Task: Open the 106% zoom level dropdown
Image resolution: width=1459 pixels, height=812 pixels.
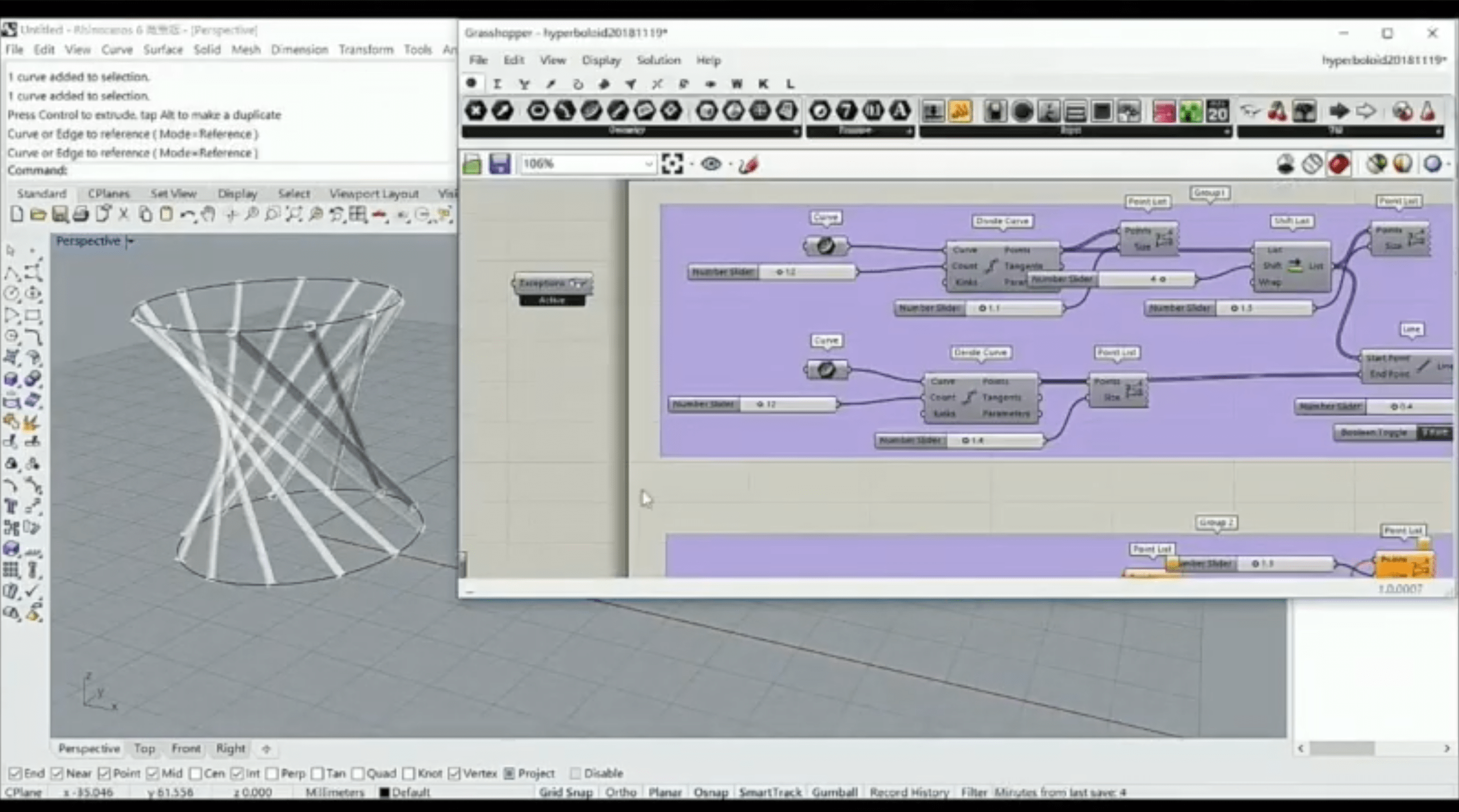Action: [x=648, y=164]
